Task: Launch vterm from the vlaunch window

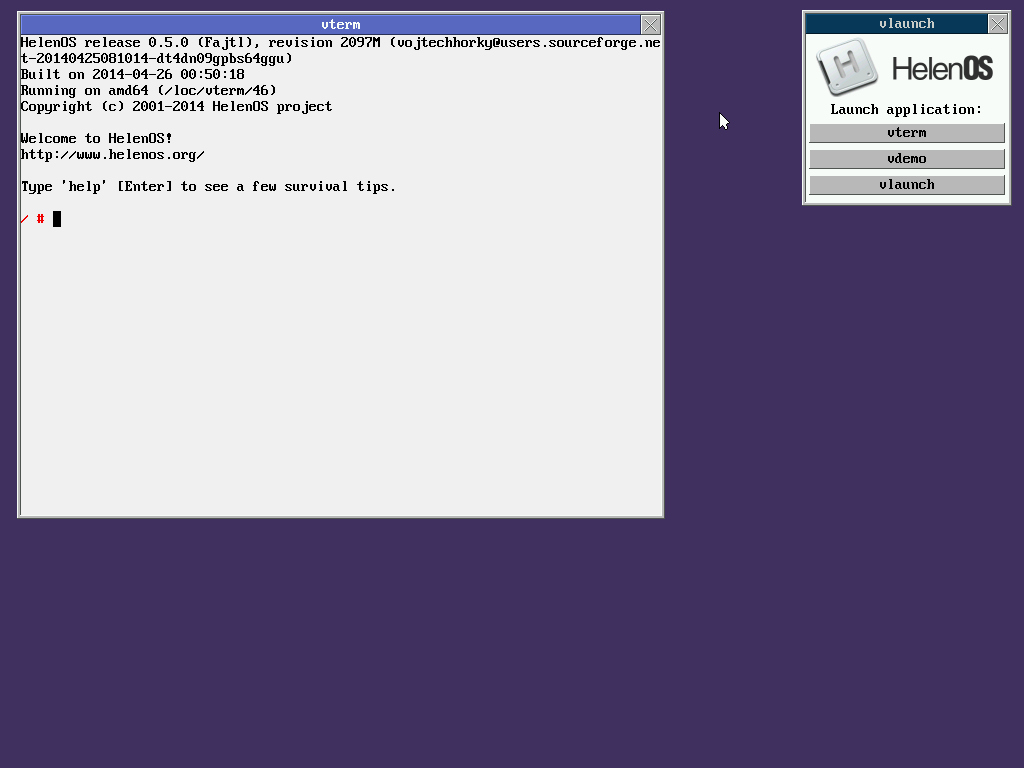Action: coord(906,133)
